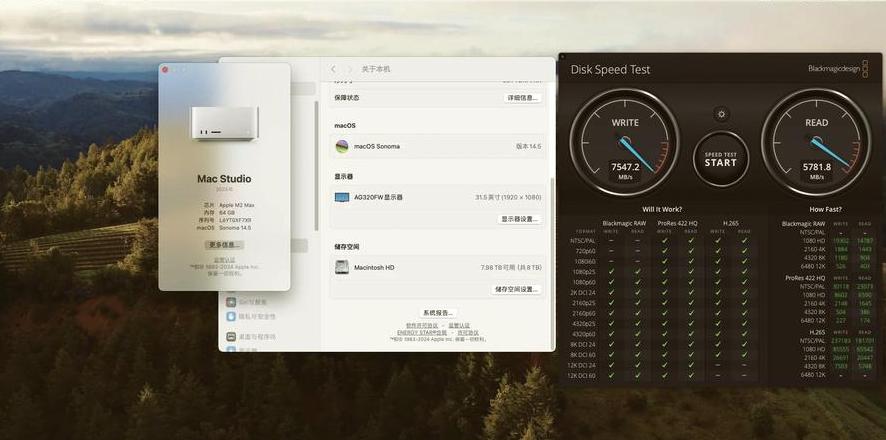This screenshot has width=886, height=440.
Task: Select the 7547.2 MB/s write value
Action: (625, 167)
